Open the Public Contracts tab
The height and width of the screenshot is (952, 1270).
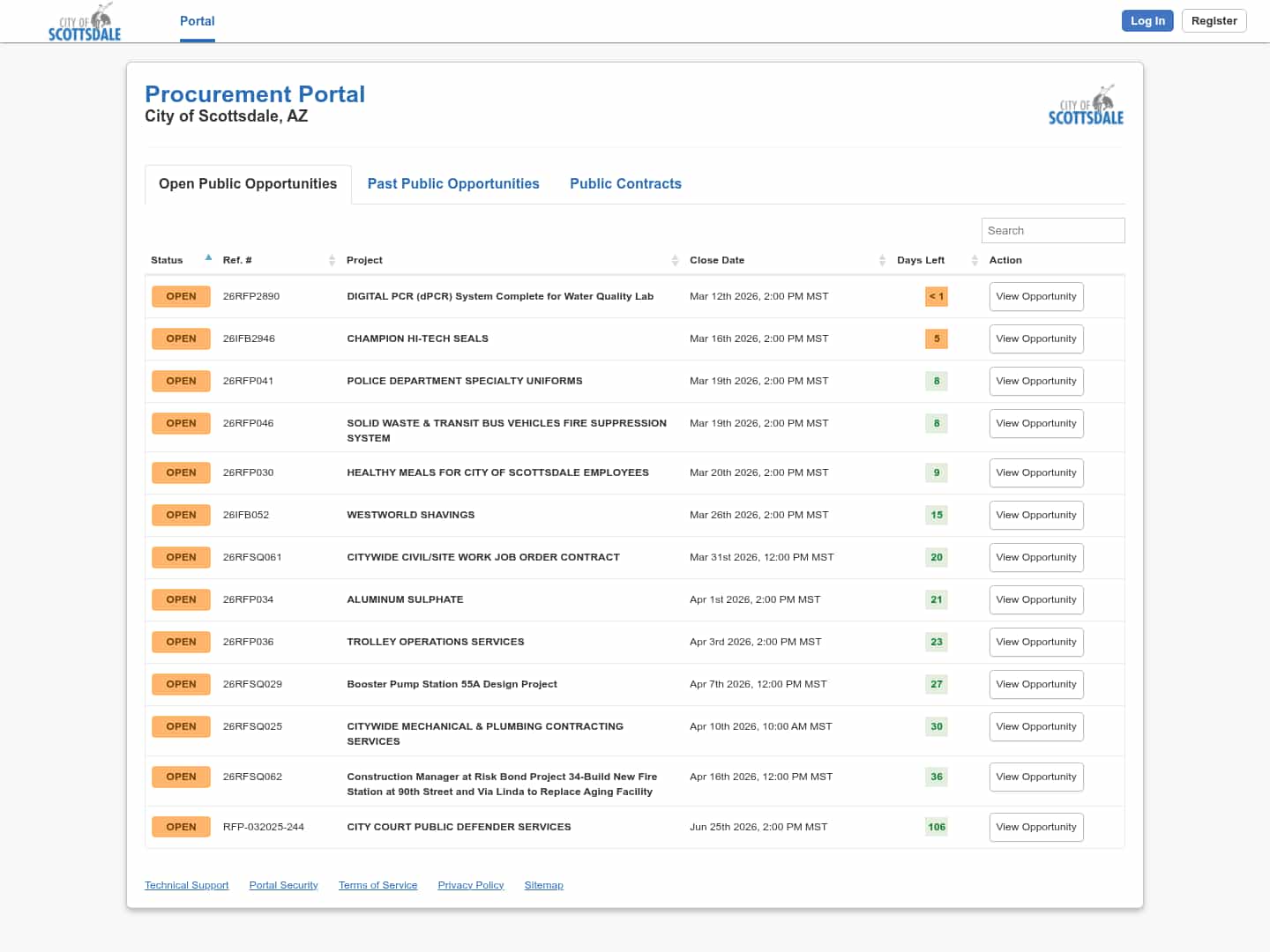click(x=625, y=183)
